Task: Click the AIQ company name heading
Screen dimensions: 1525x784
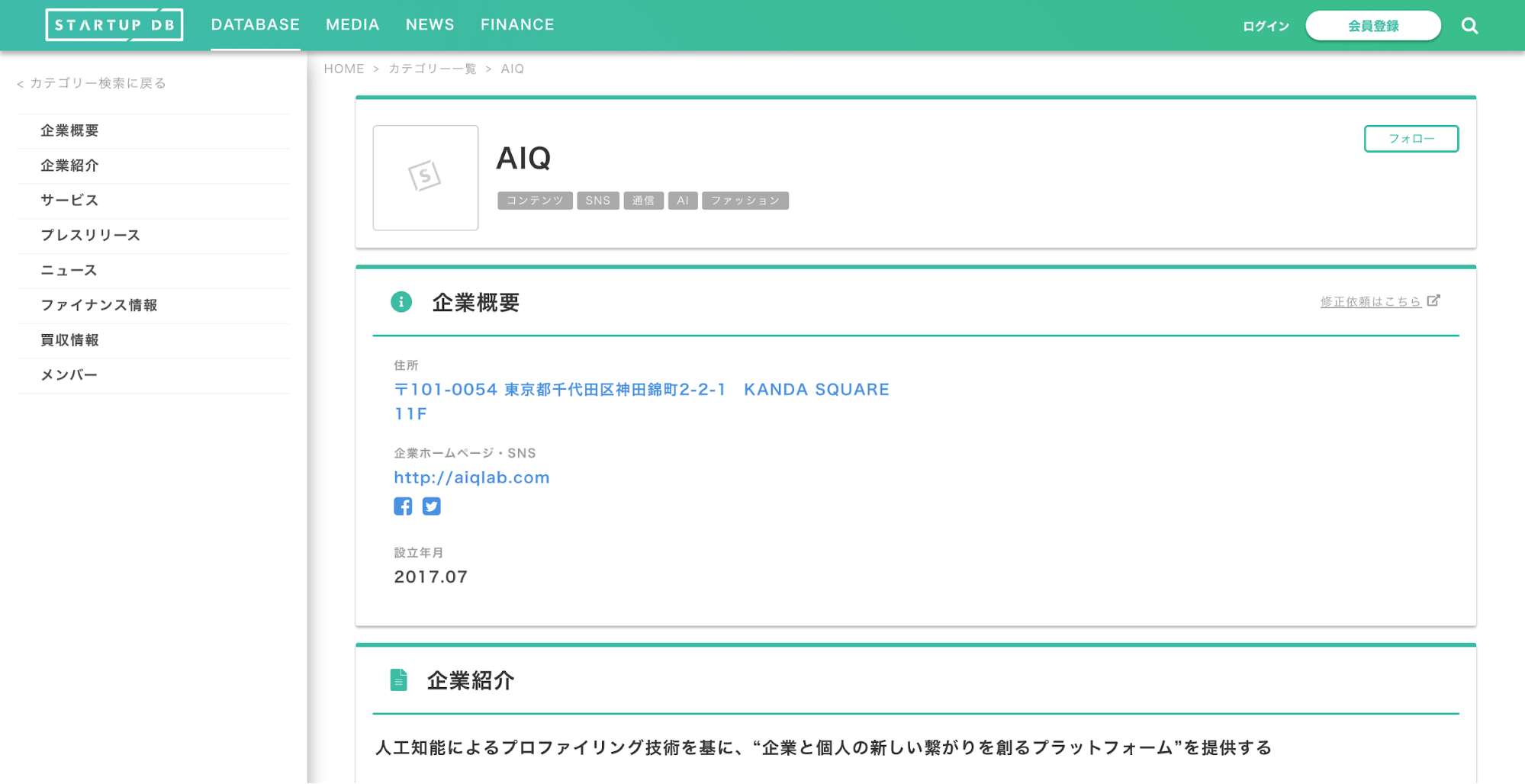Action: point(523,158)
